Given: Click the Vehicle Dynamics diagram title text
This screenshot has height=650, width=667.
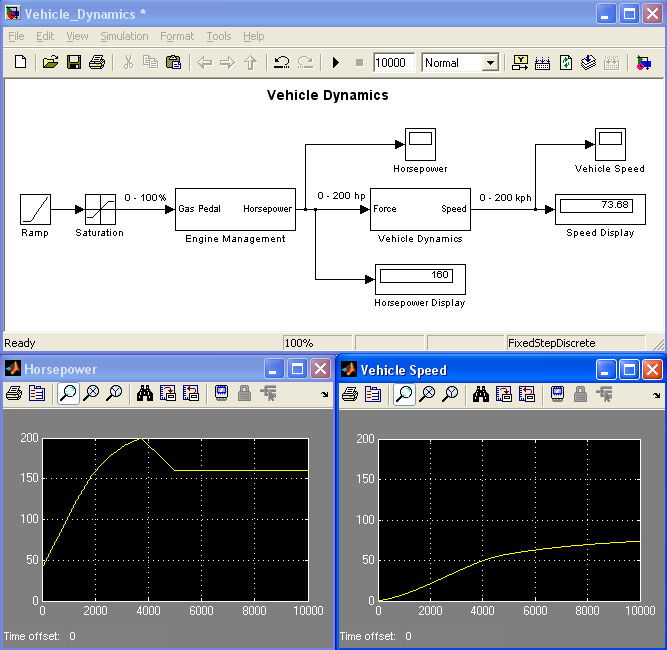Looking at the screenshot, I should (x=328, y=95).
